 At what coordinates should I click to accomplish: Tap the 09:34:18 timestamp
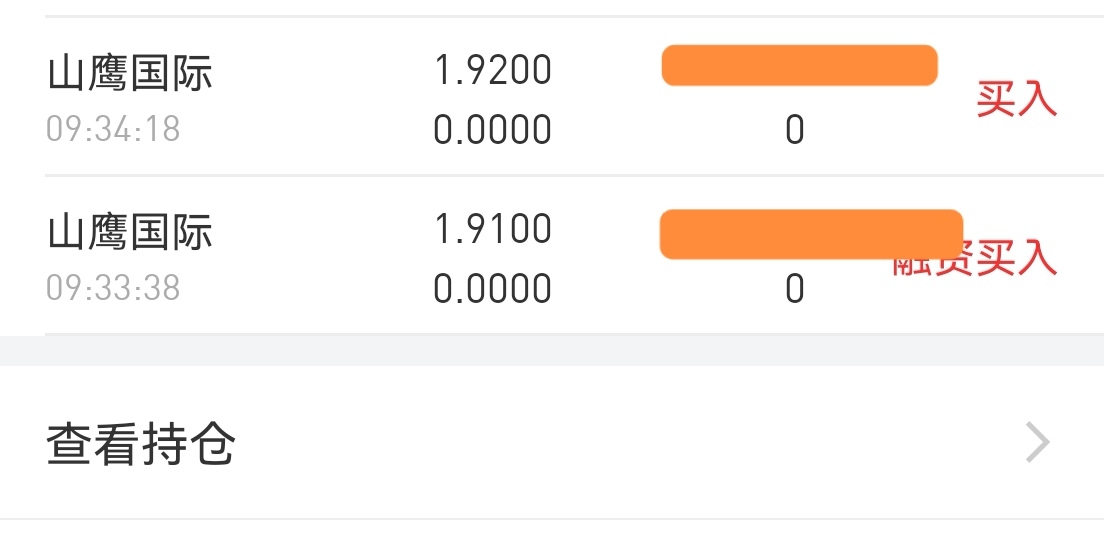pos(113,129)
